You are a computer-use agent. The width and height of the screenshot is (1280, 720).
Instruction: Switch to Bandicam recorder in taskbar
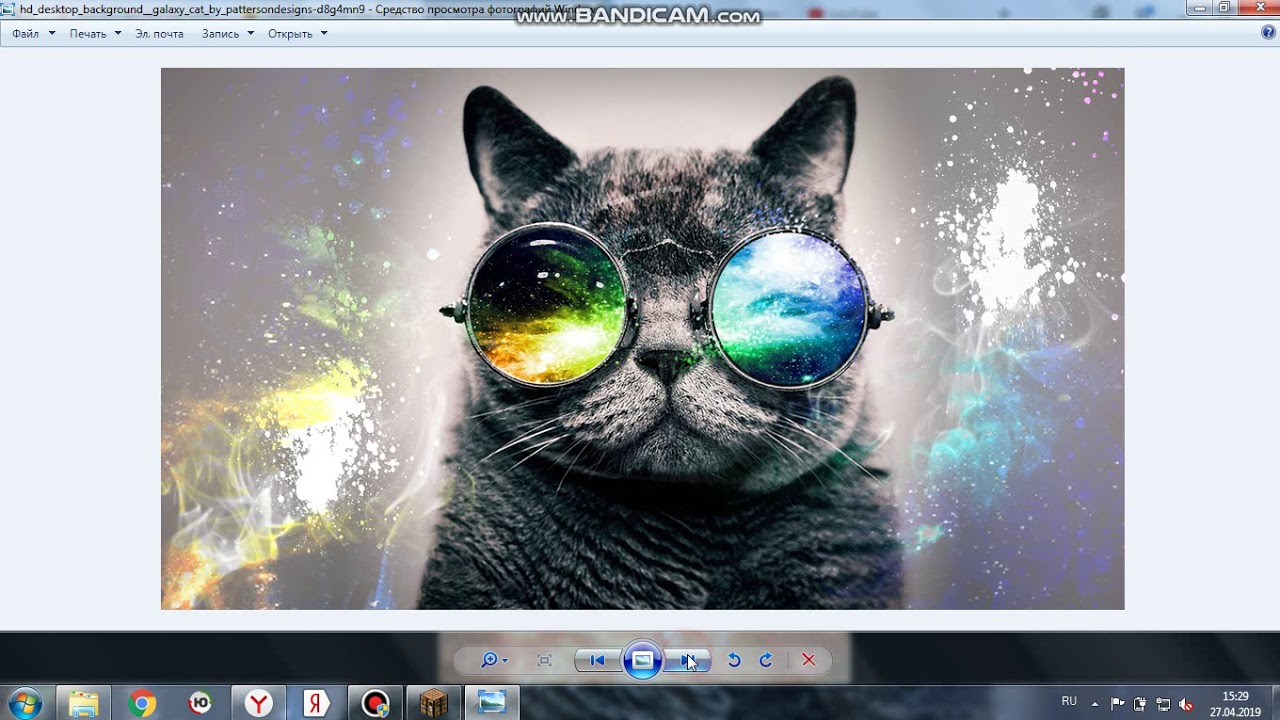(x=376, y=703)
